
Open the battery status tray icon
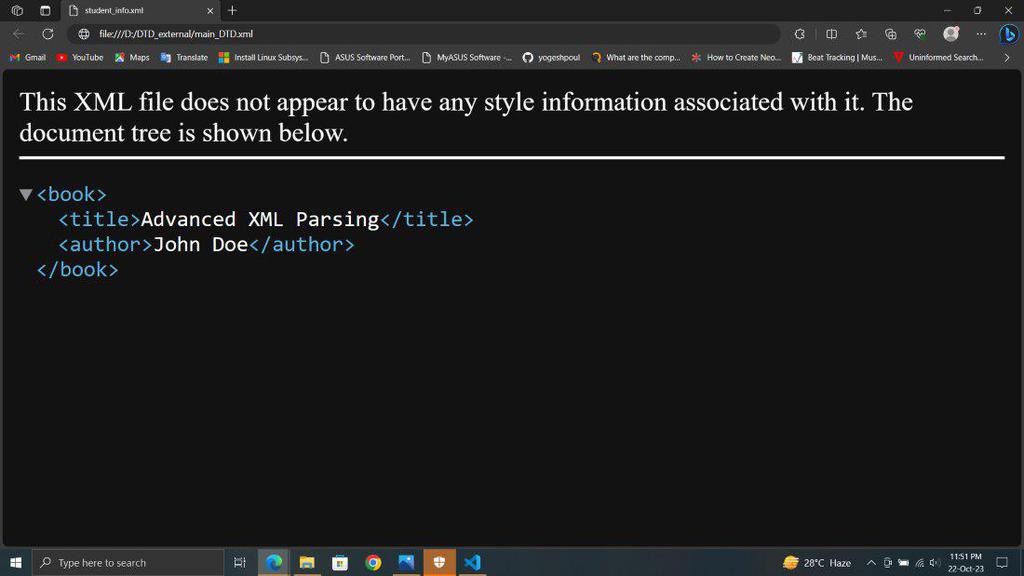(903, 562)
